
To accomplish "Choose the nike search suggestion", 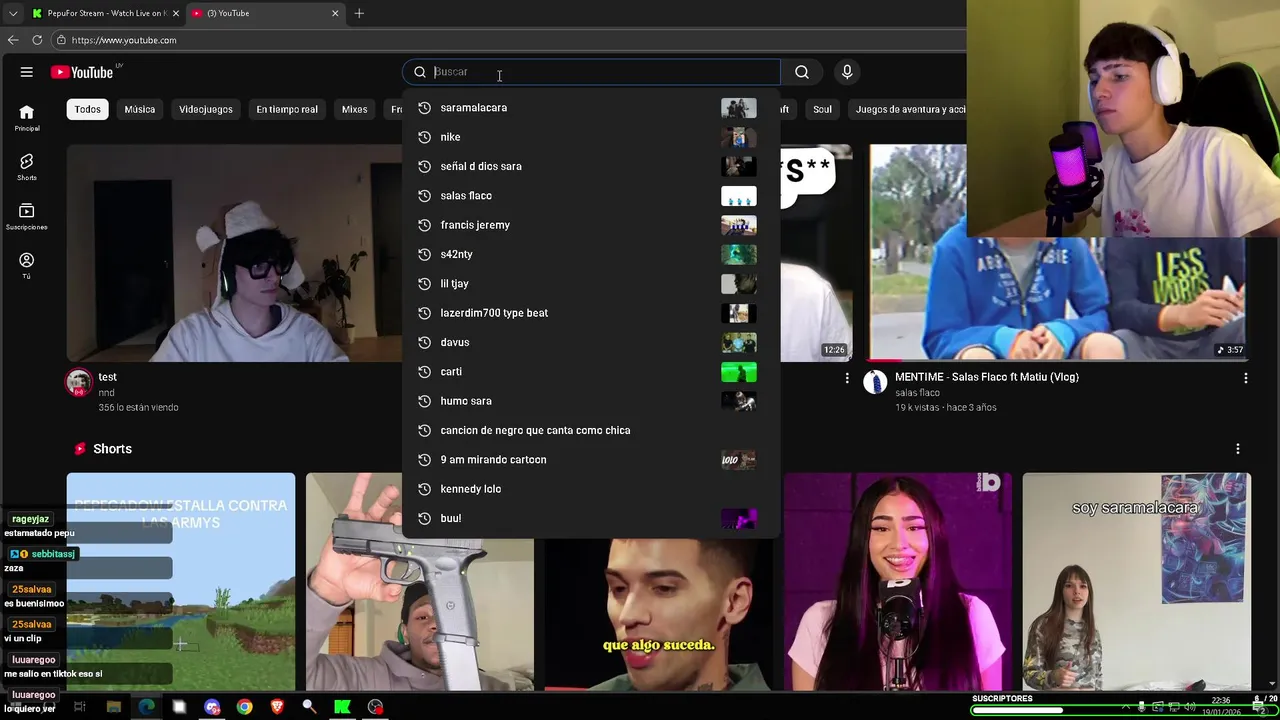I will [x=591, y=137].
